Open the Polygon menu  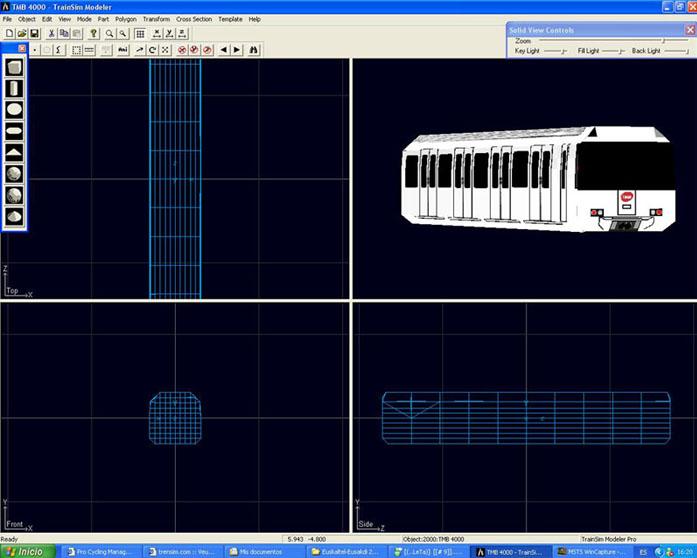coord(126,19)
